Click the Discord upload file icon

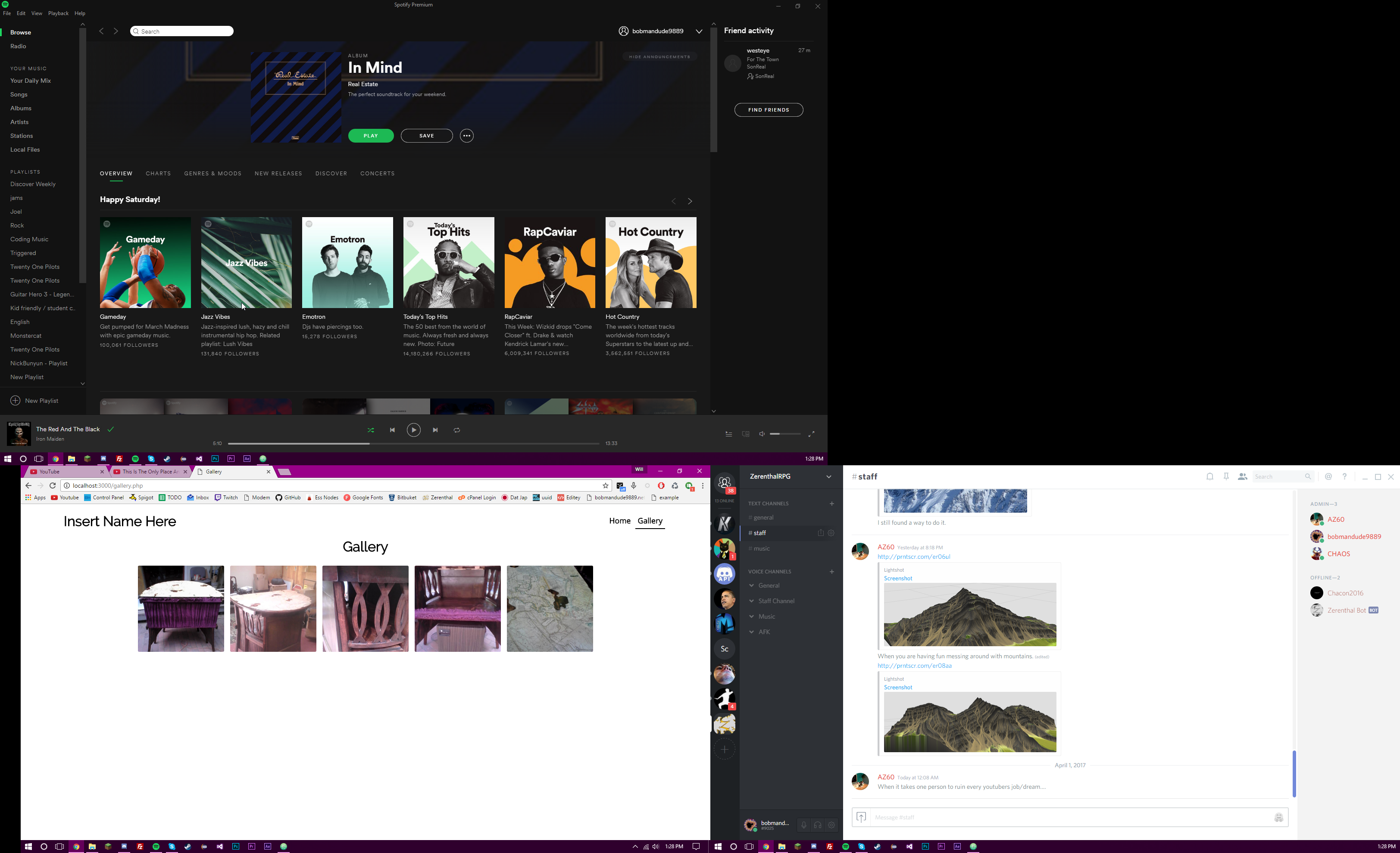click(861, 817)
